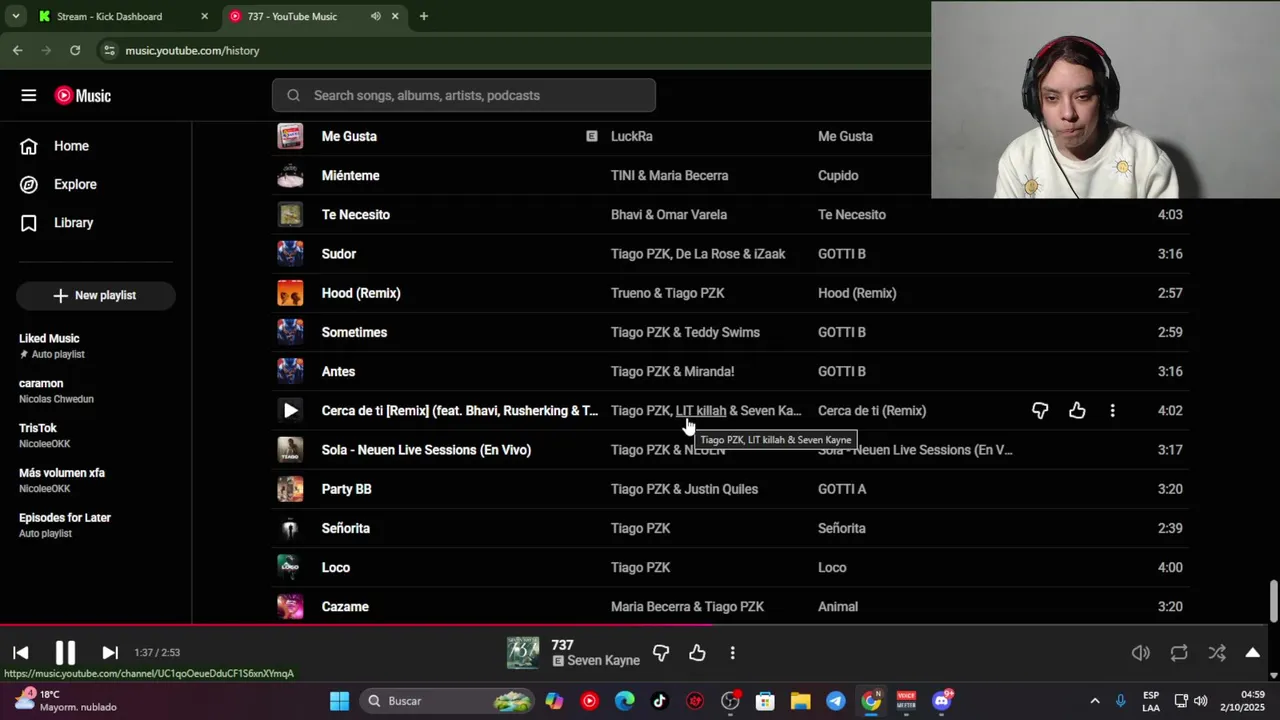
Task: Open a new browser tab
Action: [423, 16]
